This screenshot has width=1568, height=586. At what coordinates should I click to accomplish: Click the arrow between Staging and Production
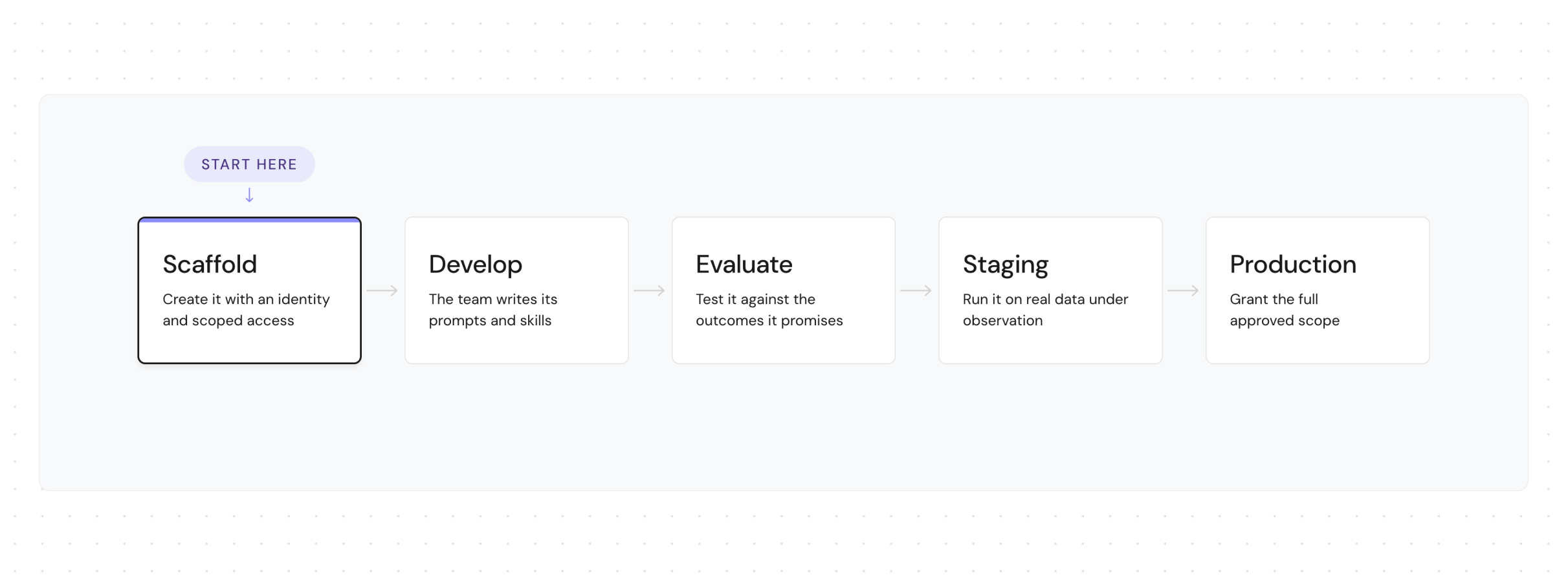(x=1184, y=290)
